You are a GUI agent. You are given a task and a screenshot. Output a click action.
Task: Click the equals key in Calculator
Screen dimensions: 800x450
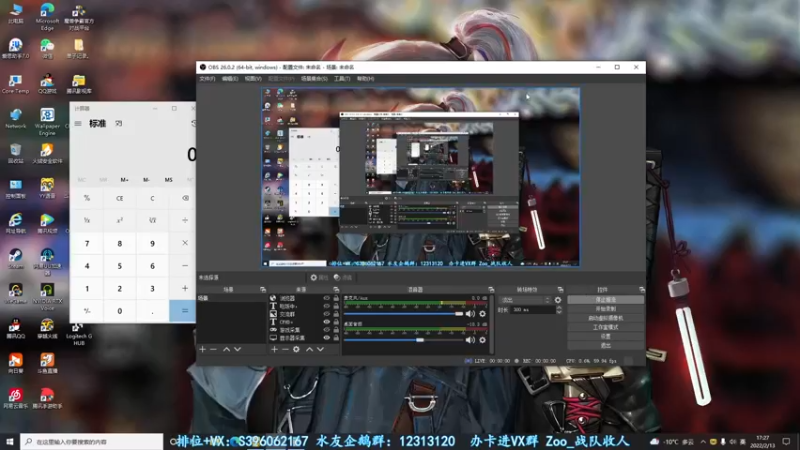click(183, 311)
